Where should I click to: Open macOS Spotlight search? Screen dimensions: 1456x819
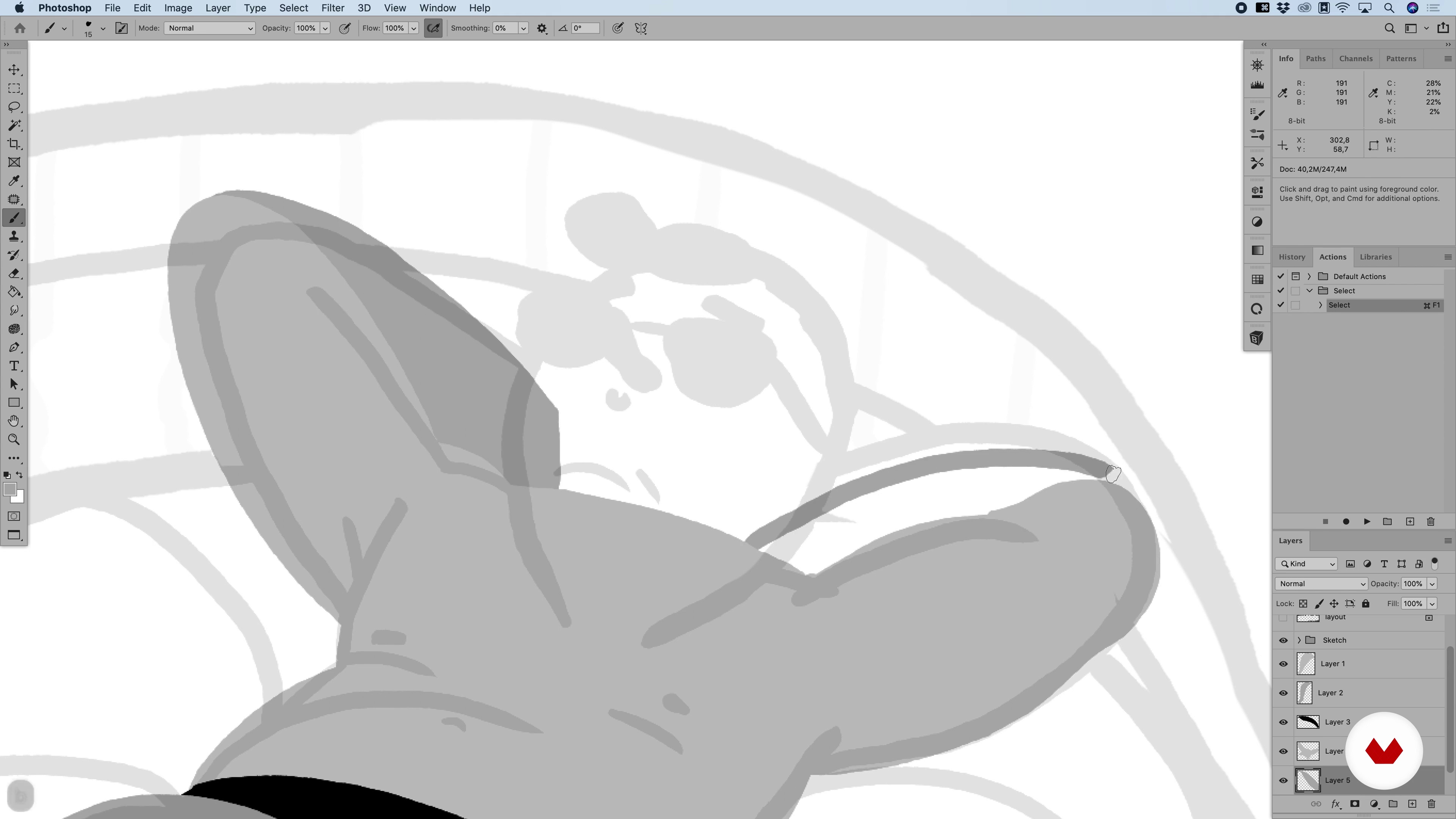(1389, 8)
